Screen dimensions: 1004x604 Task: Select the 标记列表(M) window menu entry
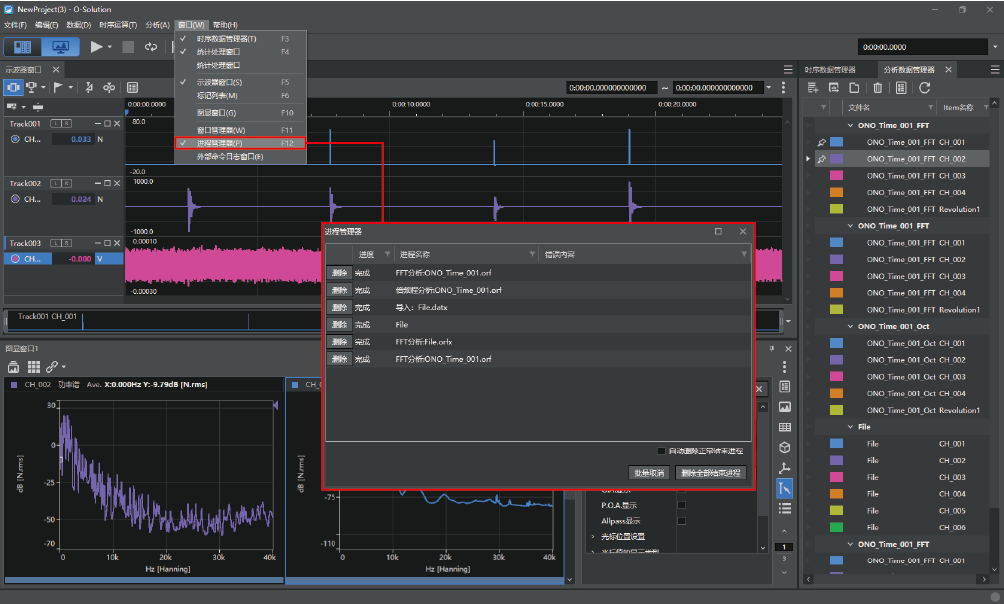[x=217, y=95]
